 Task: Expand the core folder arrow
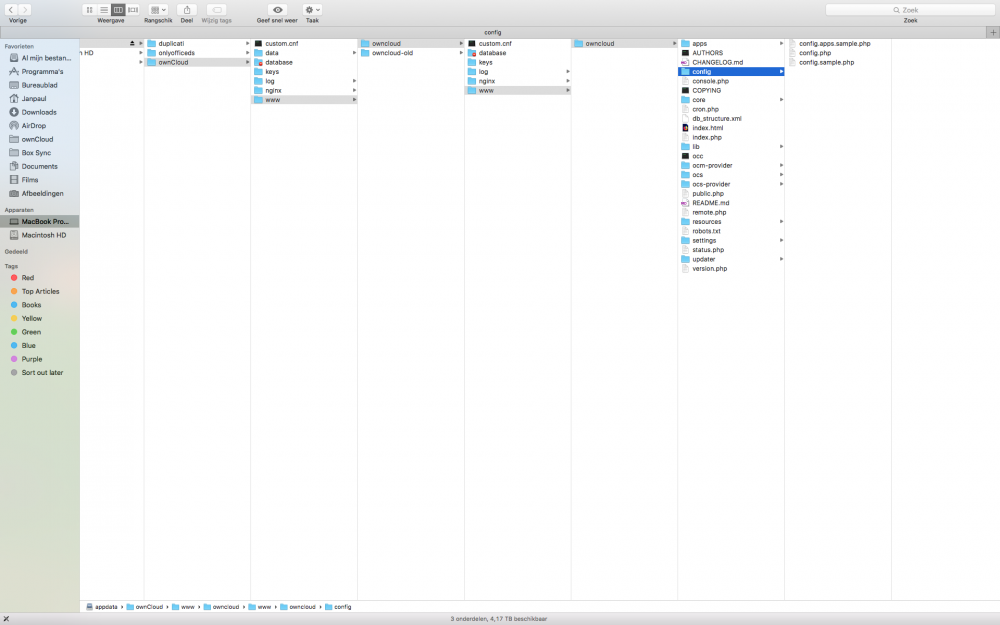point(781,99)
